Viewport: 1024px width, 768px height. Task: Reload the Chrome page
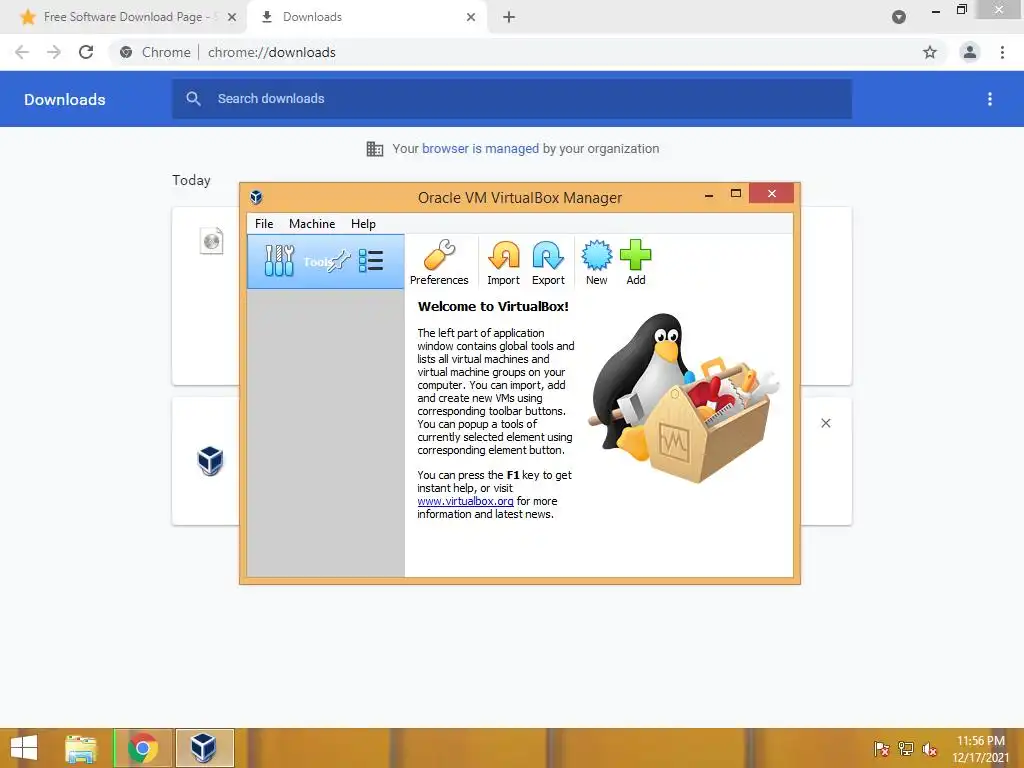86,52
